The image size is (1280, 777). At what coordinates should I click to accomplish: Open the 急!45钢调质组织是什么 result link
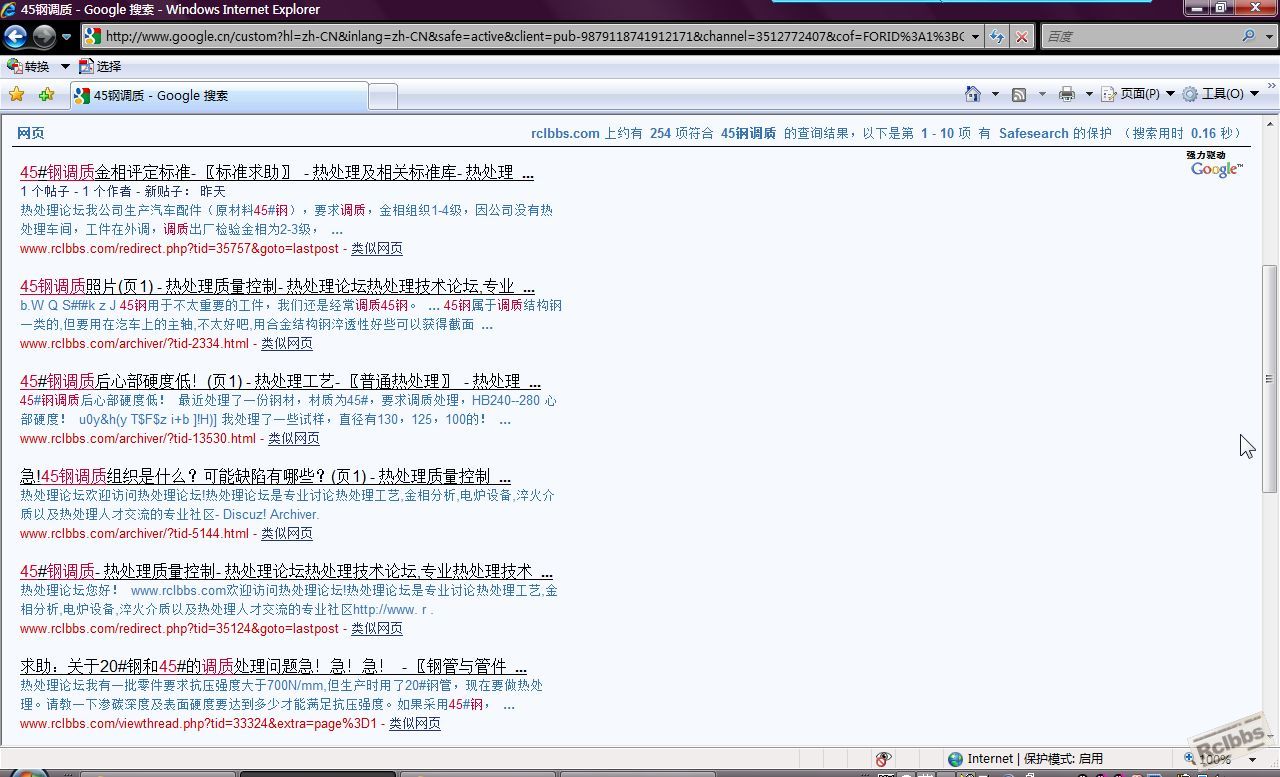tap(265, 476)
